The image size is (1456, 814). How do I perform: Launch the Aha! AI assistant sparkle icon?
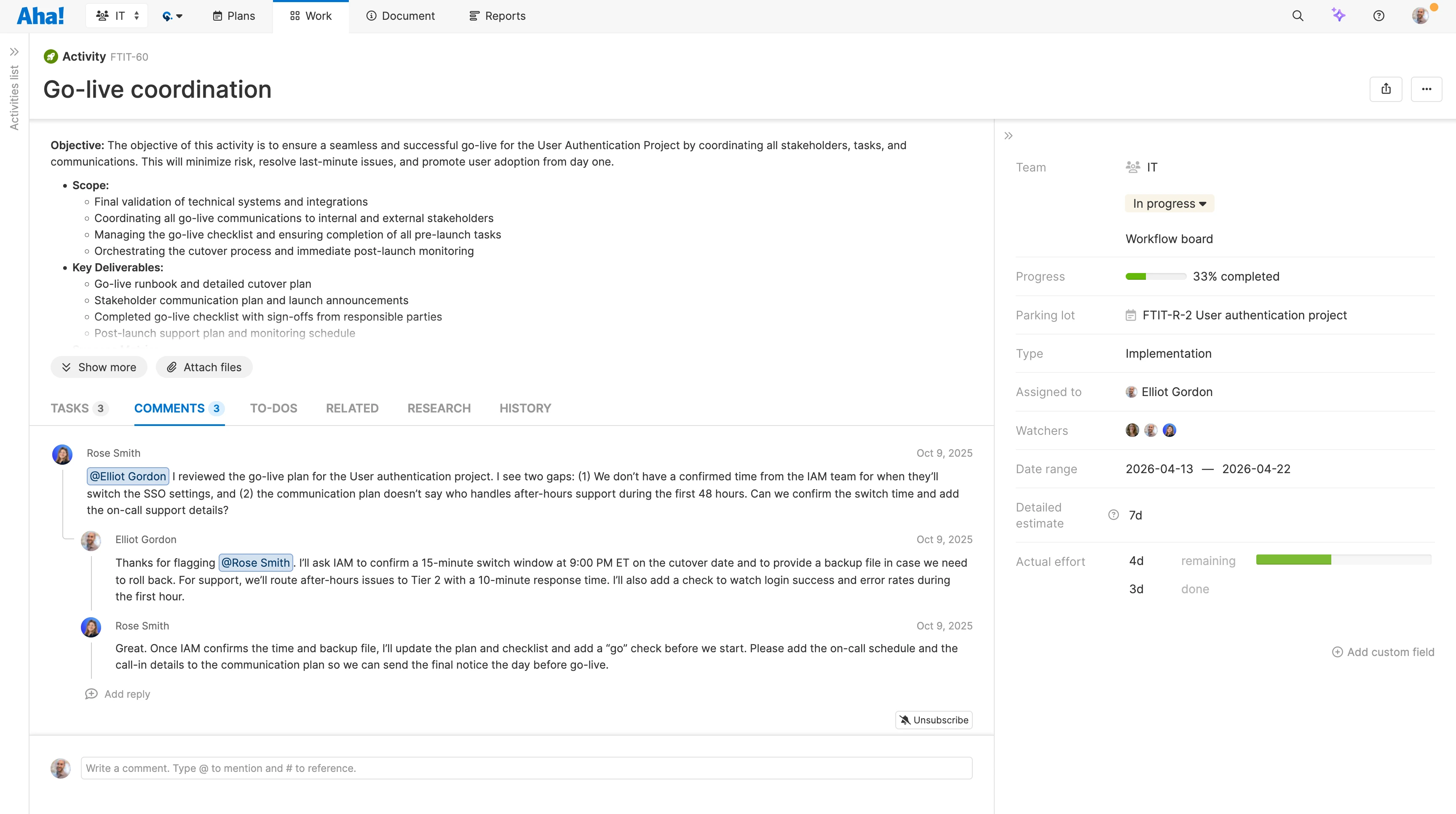[x=1338, y=15]
